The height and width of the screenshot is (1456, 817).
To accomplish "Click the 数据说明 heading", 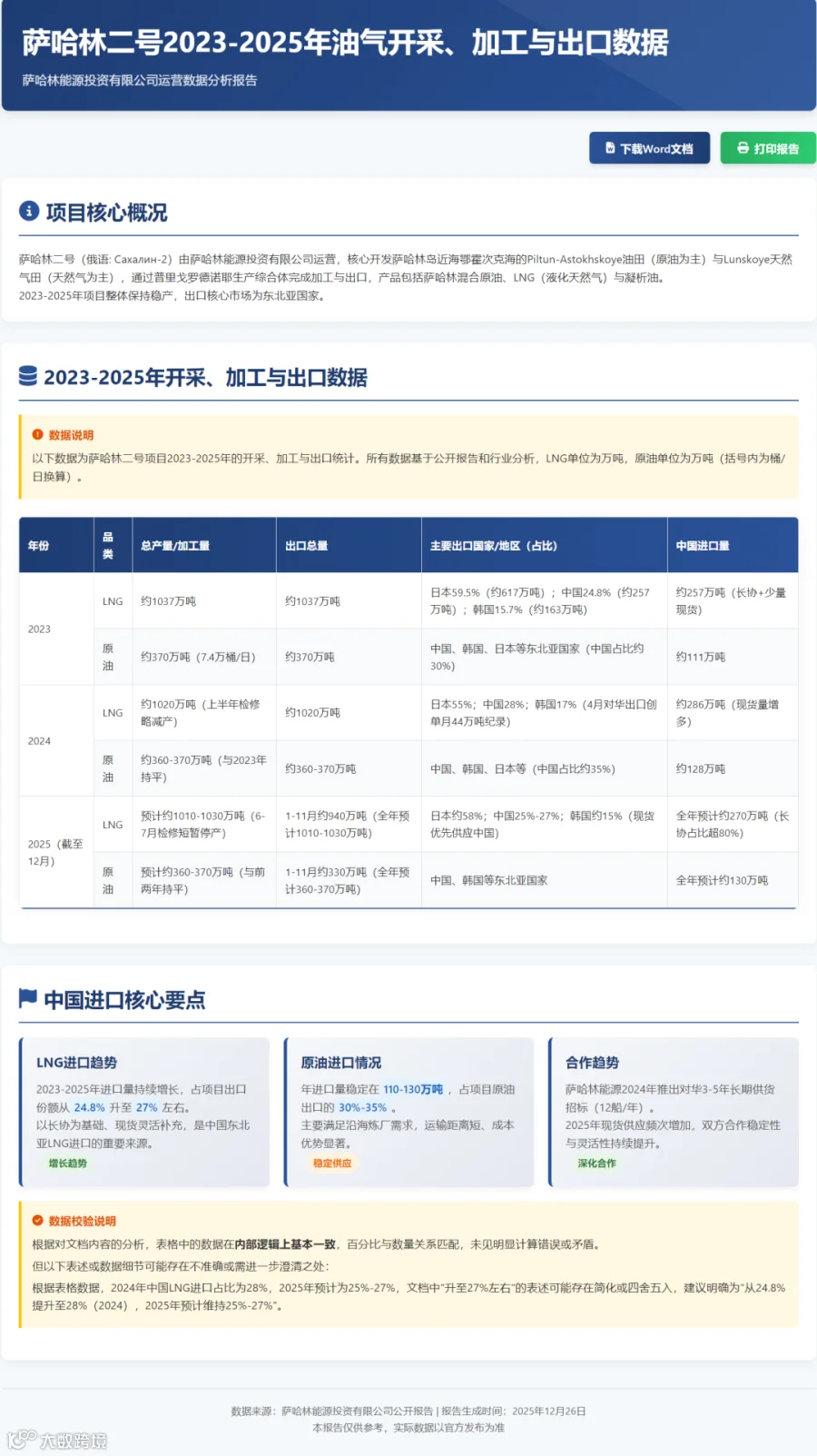I will point(71,435).
